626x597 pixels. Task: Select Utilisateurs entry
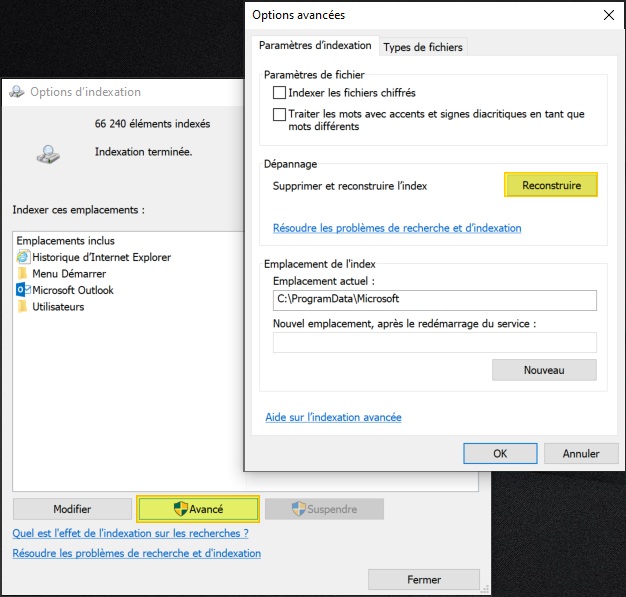click(58, 307)
